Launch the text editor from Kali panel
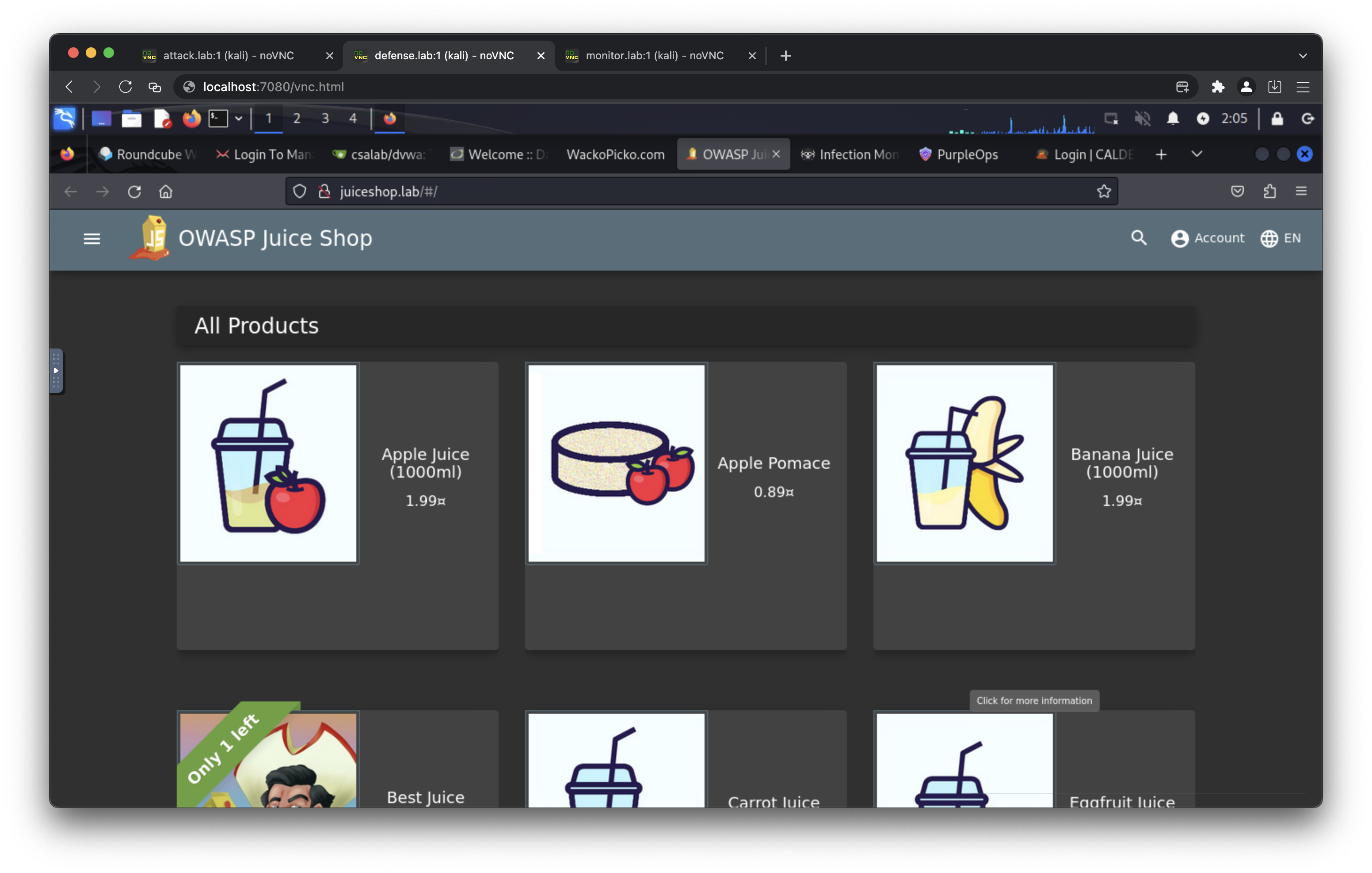The width and height of the screenshot is (1372, 873). point(162,119)
